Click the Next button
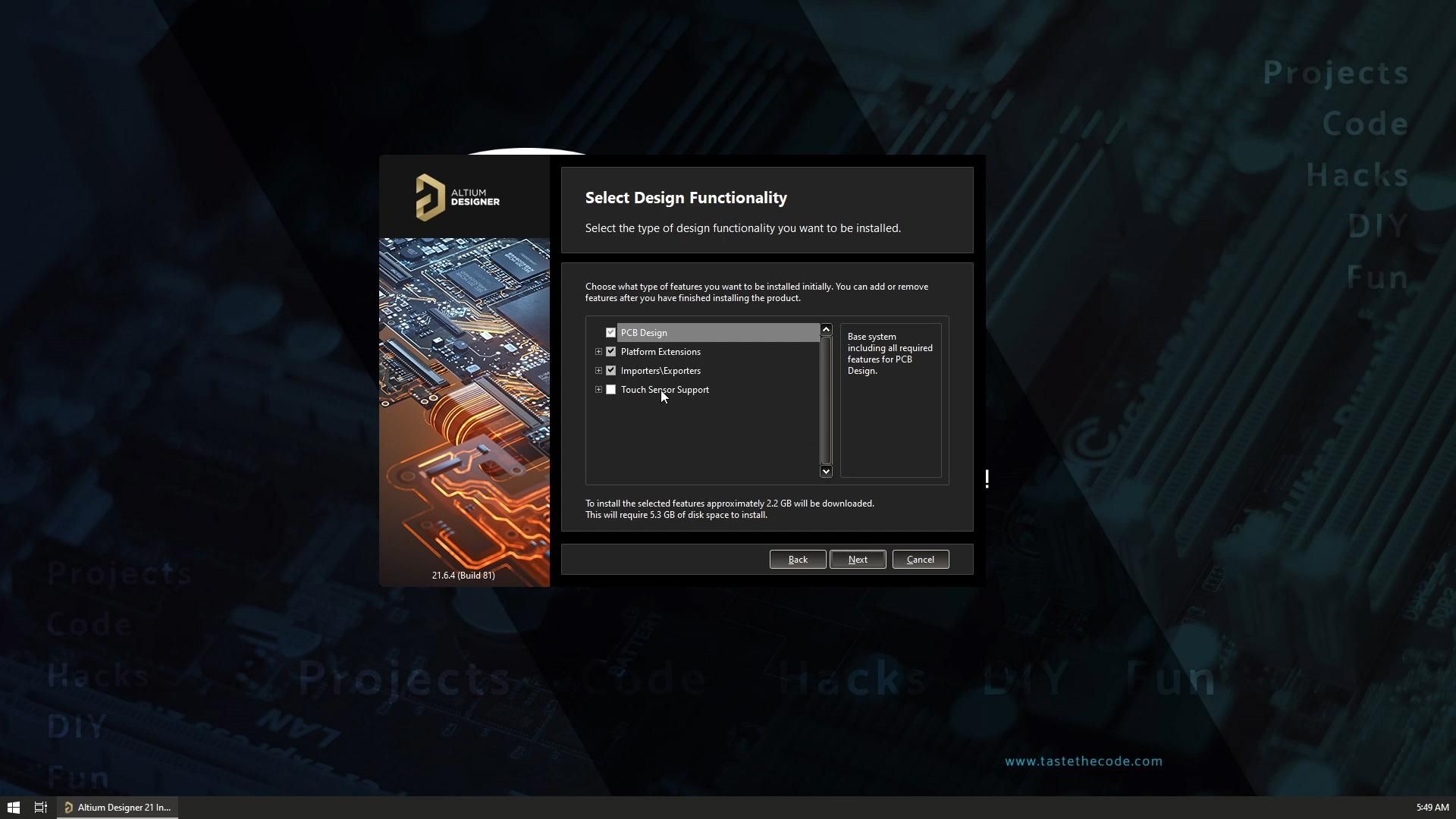 point(858,559)
